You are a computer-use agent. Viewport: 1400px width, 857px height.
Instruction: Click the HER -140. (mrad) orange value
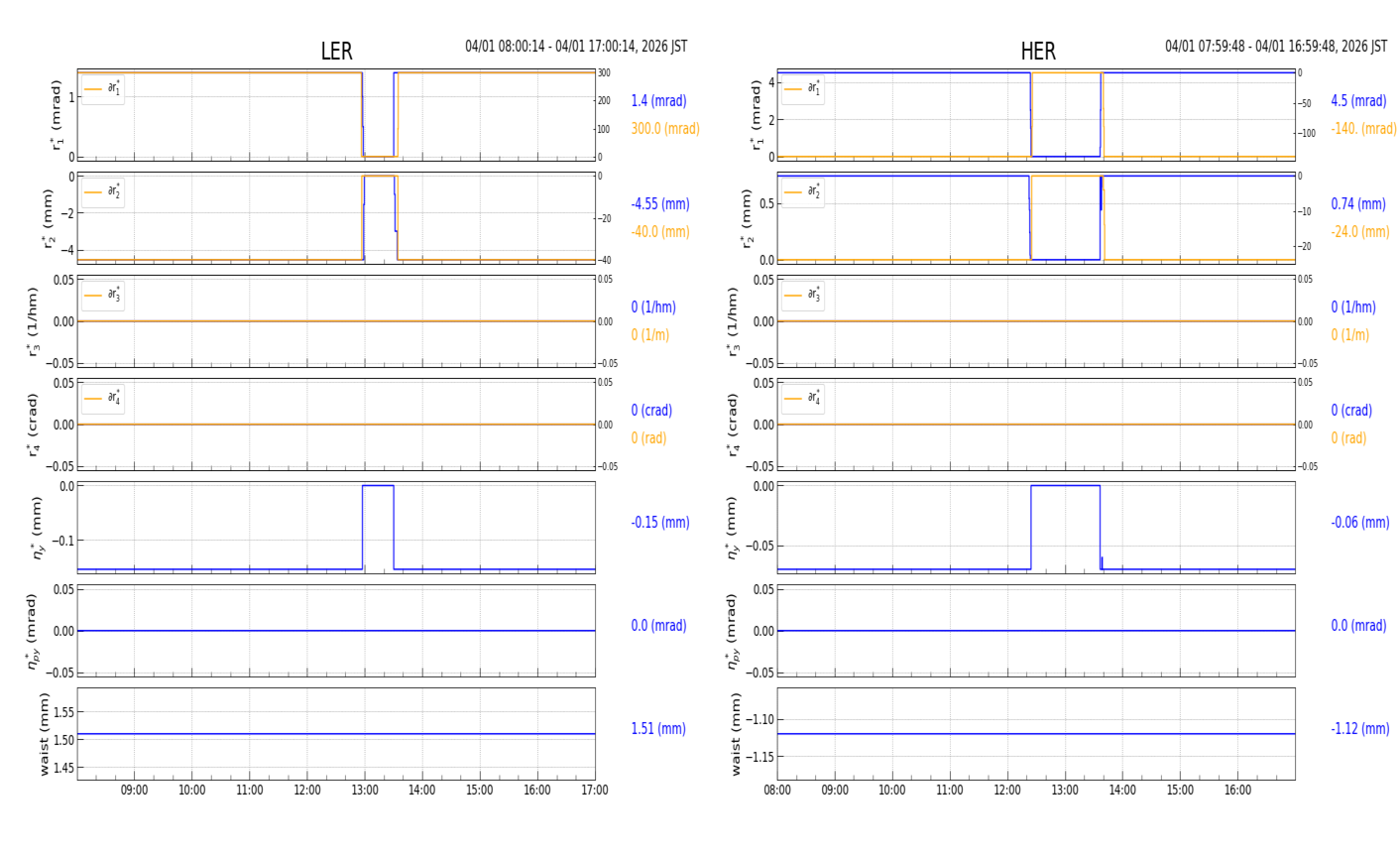point(1364,129)
